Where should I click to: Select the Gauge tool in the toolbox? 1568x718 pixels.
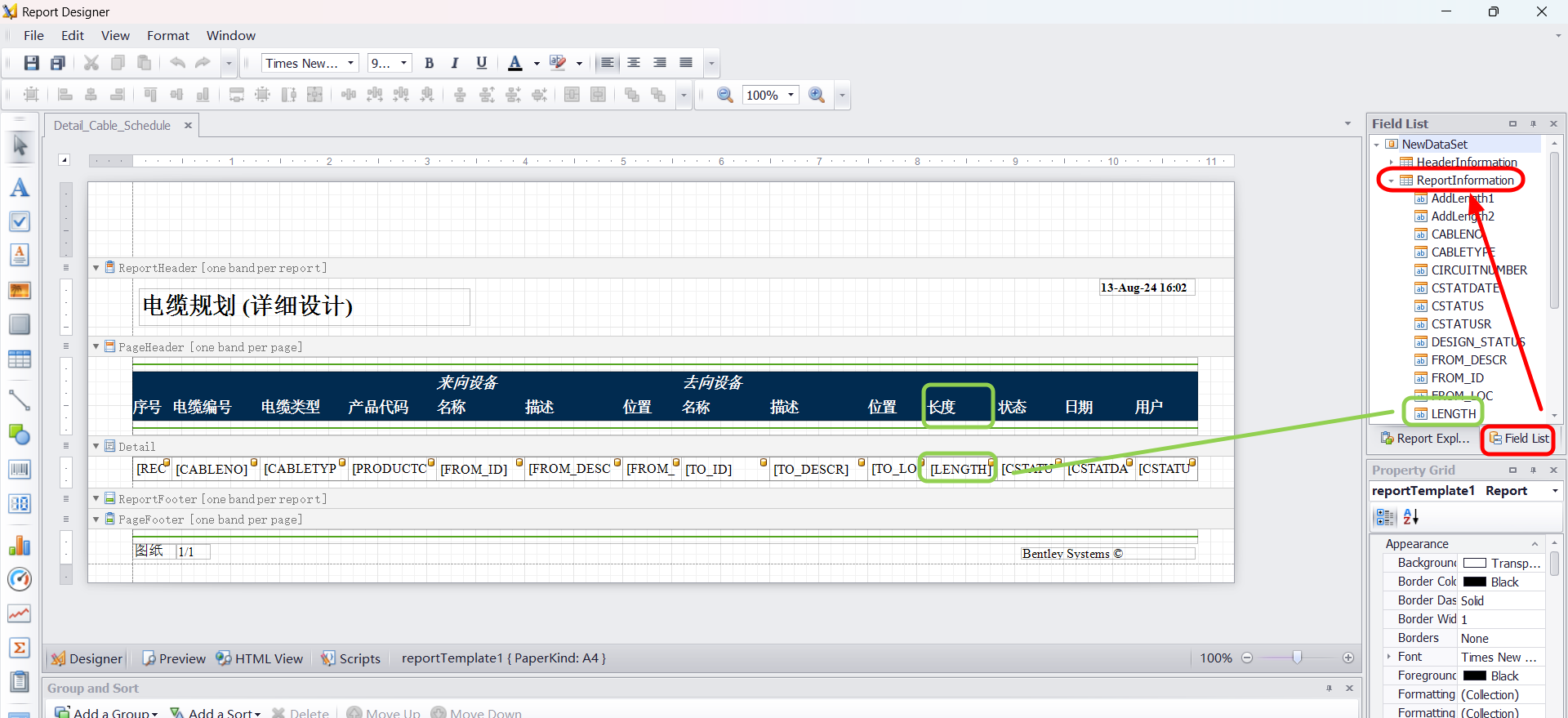tap(20, 579)
